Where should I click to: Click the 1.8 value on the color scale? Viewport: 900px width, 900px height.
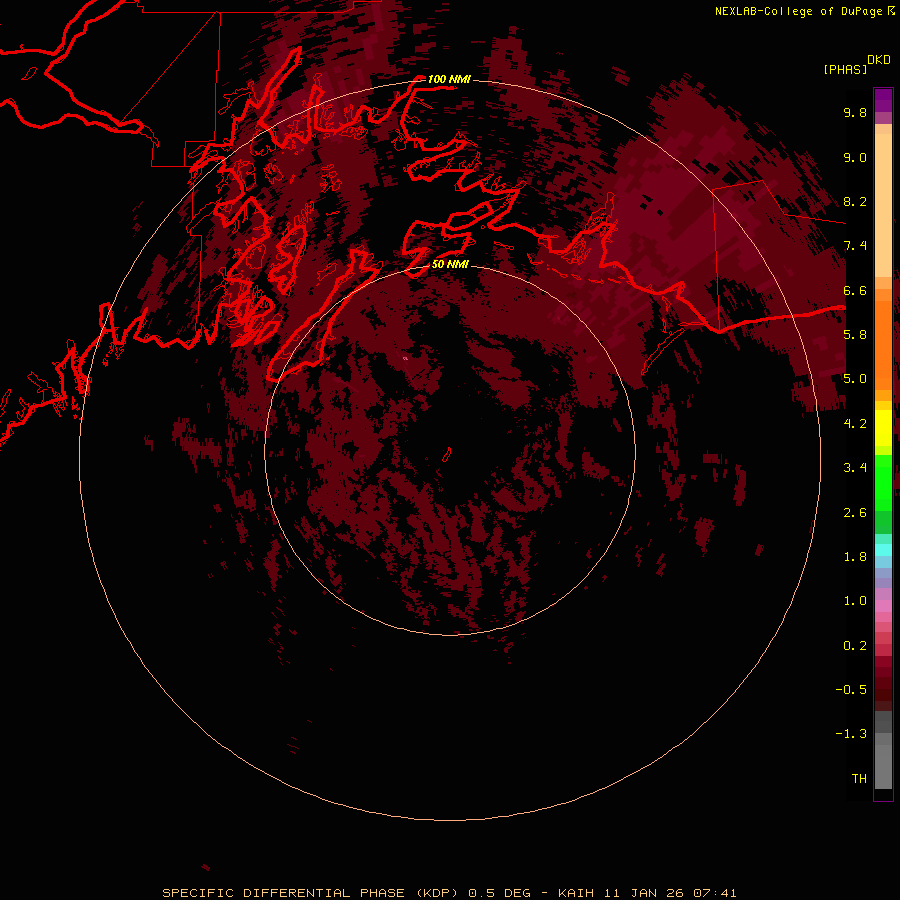point(855,557)
